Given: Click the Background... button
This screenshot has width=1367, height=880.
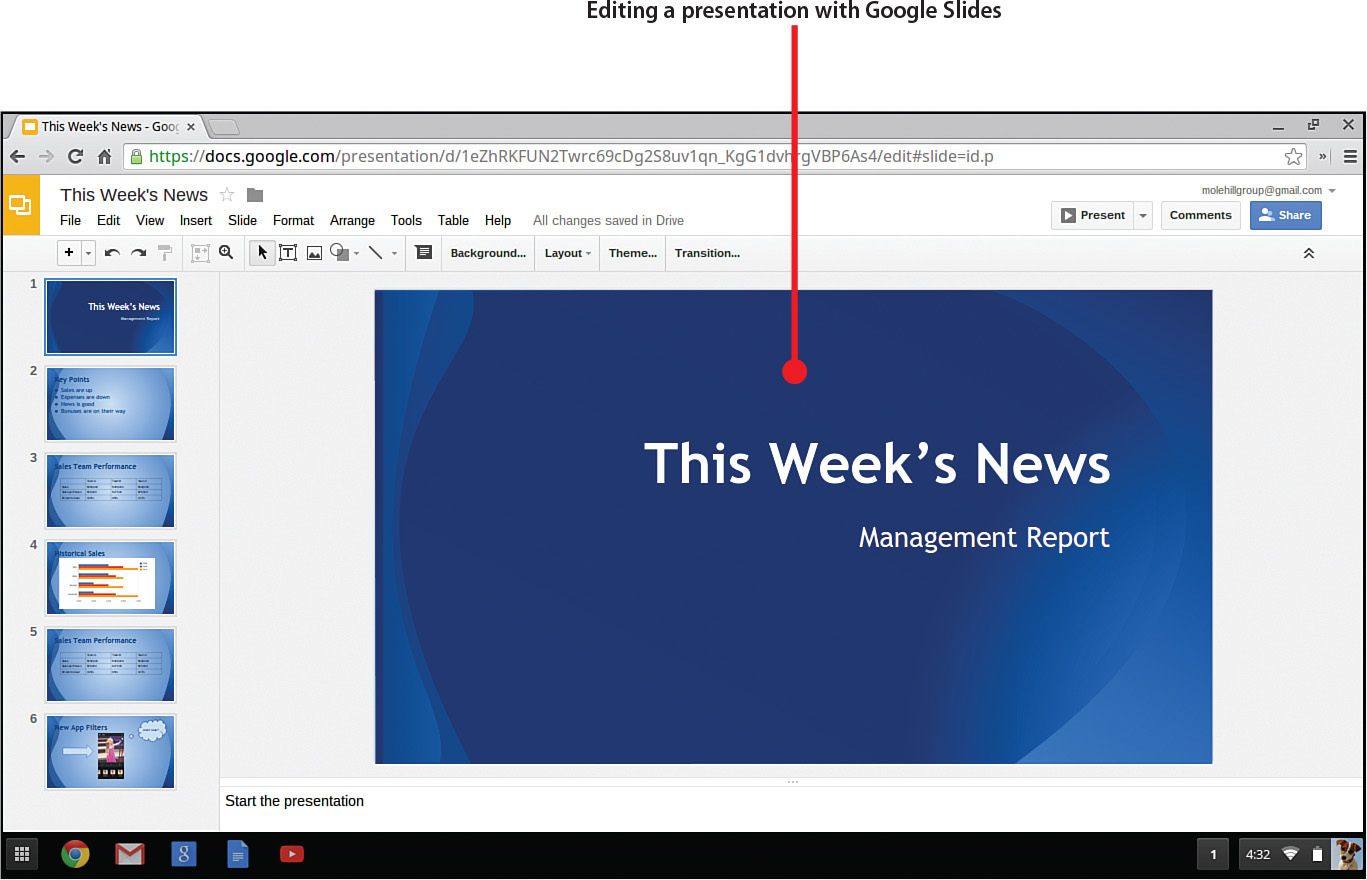Looking at the screenshot, I should click(x=488, y=253).
